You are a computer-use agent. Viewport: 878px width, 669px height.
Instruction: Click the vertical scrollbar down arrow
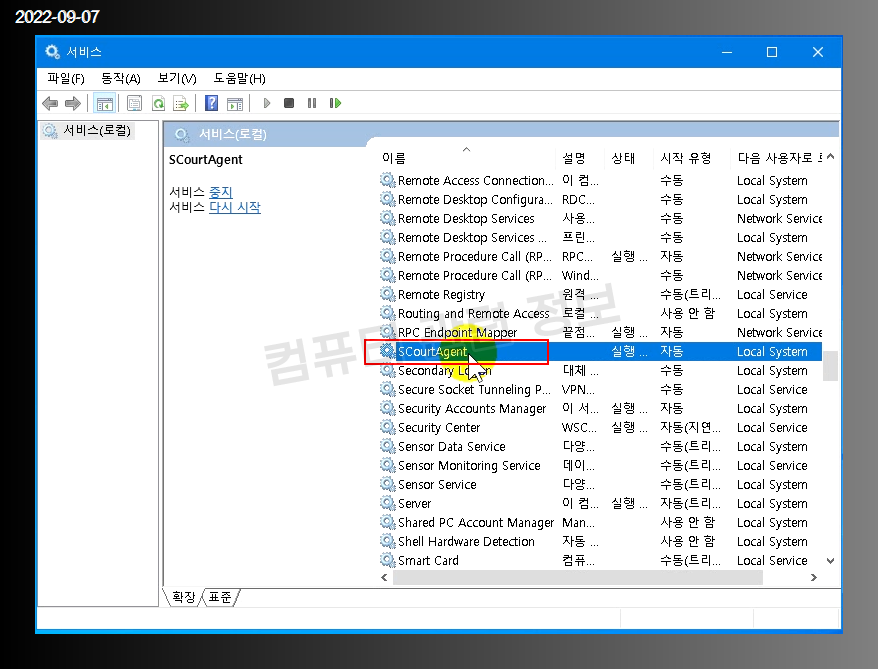click(x=830, y=560)
